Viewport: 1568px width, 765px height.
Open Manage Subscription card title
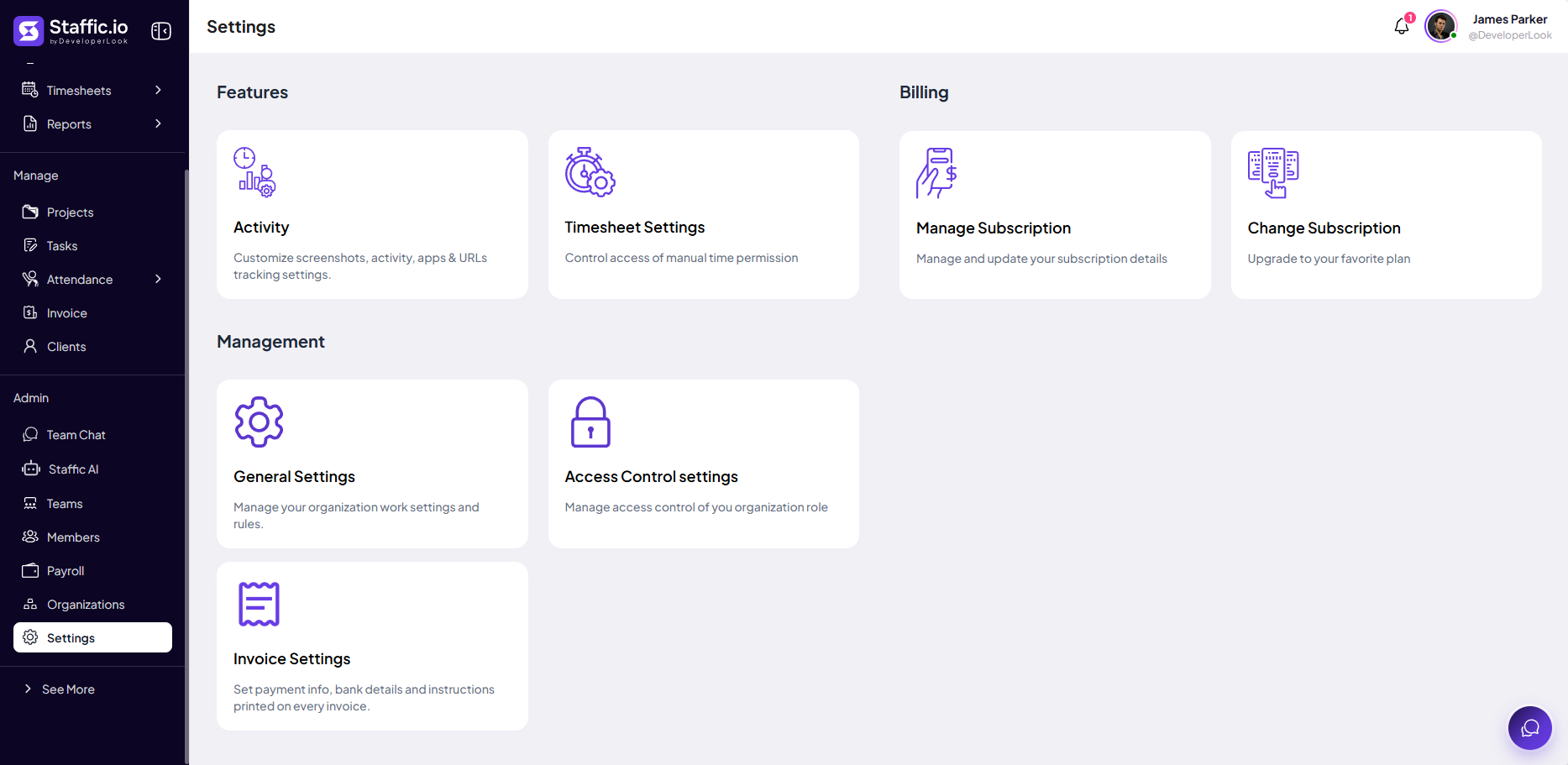(994, 228)
